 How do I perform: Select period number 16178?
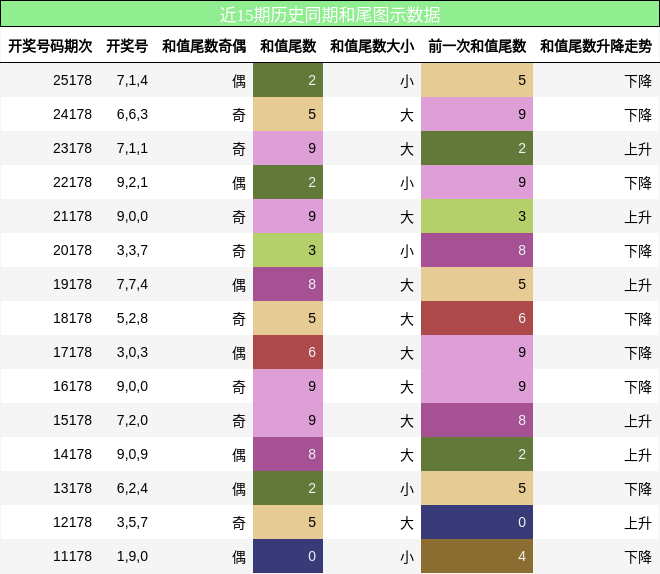72,386
